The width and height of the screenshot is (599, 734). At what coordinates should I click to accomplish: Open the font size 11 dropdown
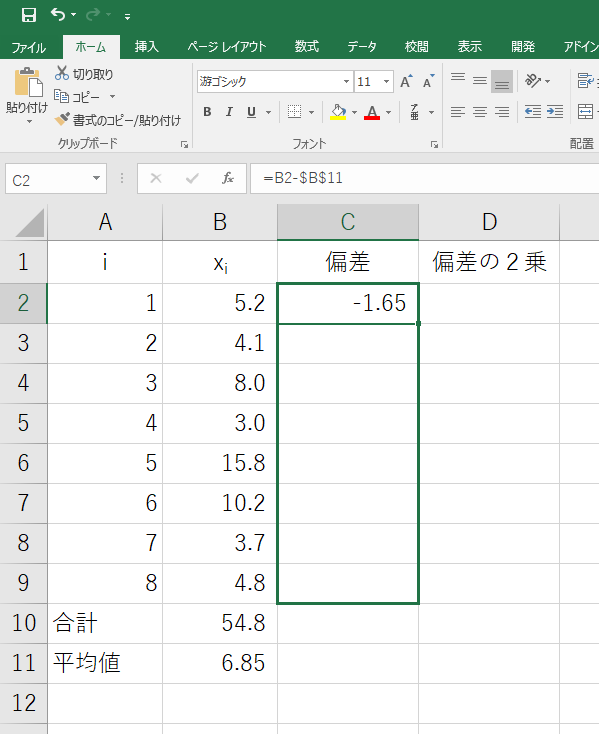pos(387,81)
